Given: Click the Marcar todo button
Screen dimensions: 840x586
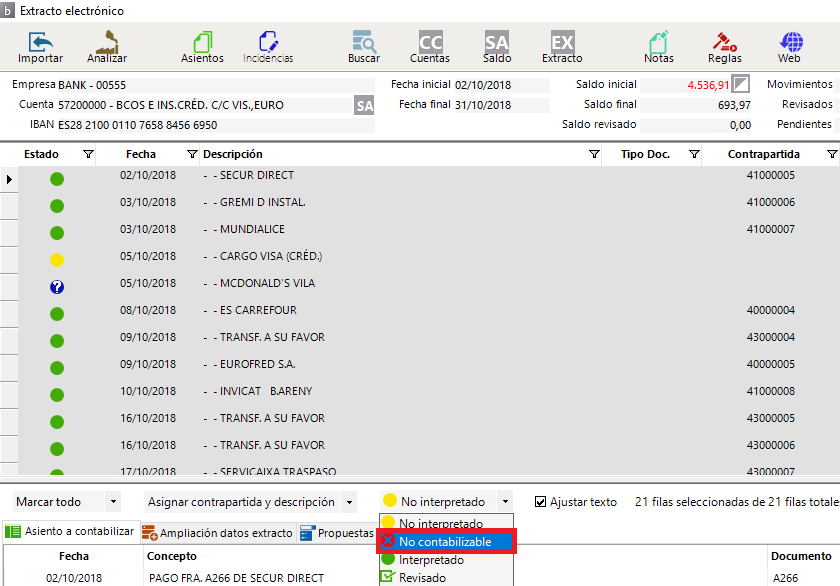Looking at the screenshot, I should click(58, 502).
